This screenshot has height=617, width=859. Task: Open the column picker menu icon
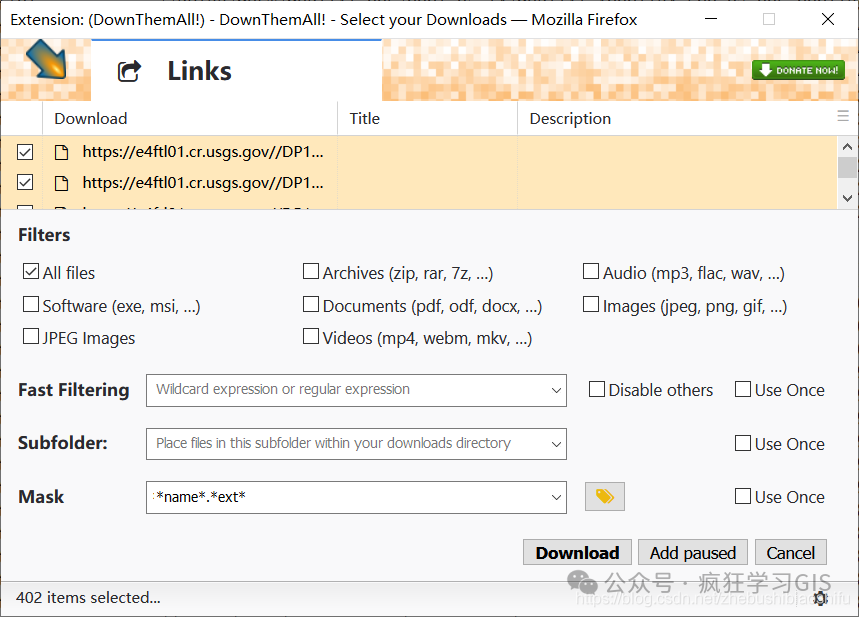click(843, 116)
